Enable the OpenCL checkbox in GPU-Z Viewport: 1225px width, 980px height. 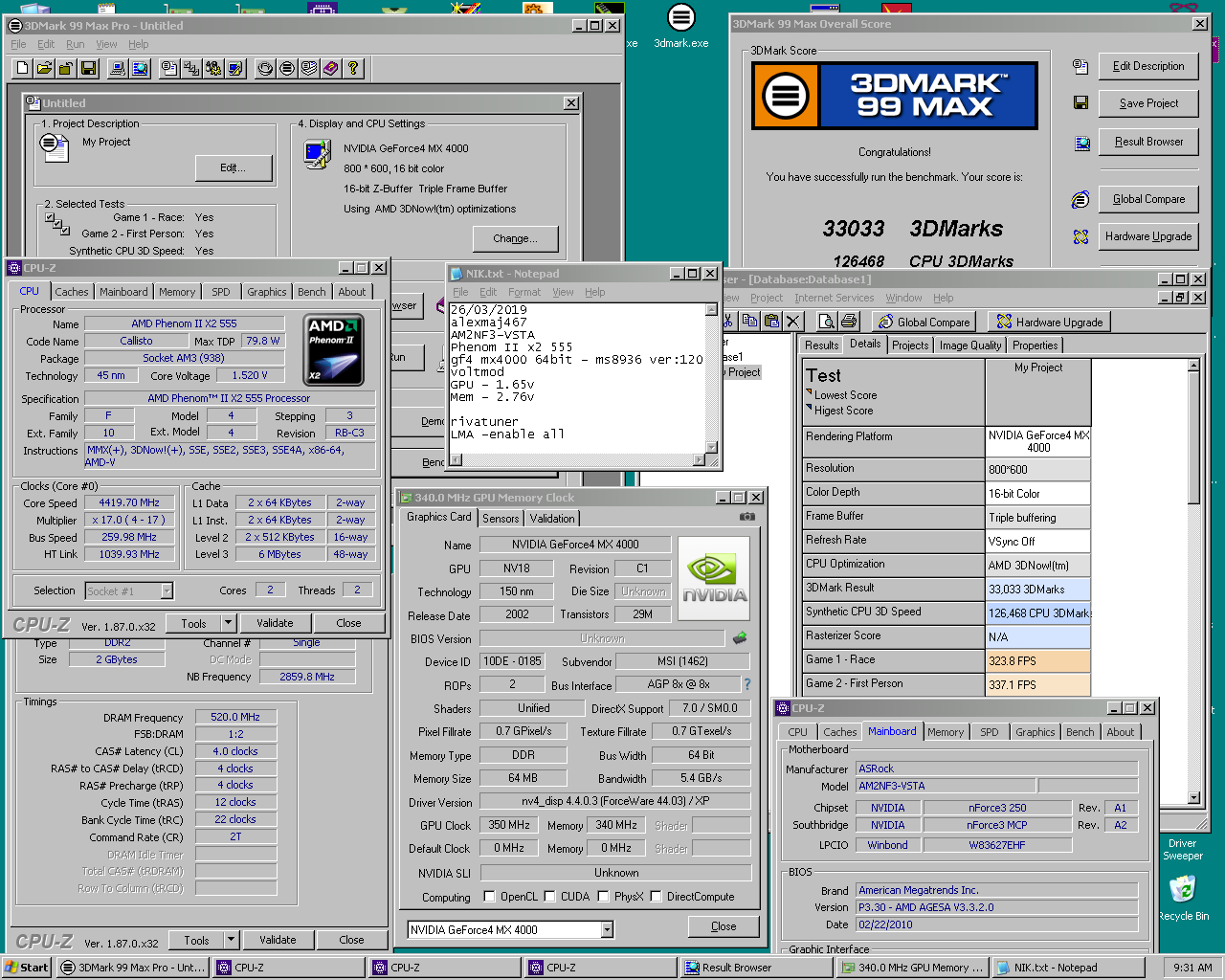pyautogui.click(x=490, y=897)
